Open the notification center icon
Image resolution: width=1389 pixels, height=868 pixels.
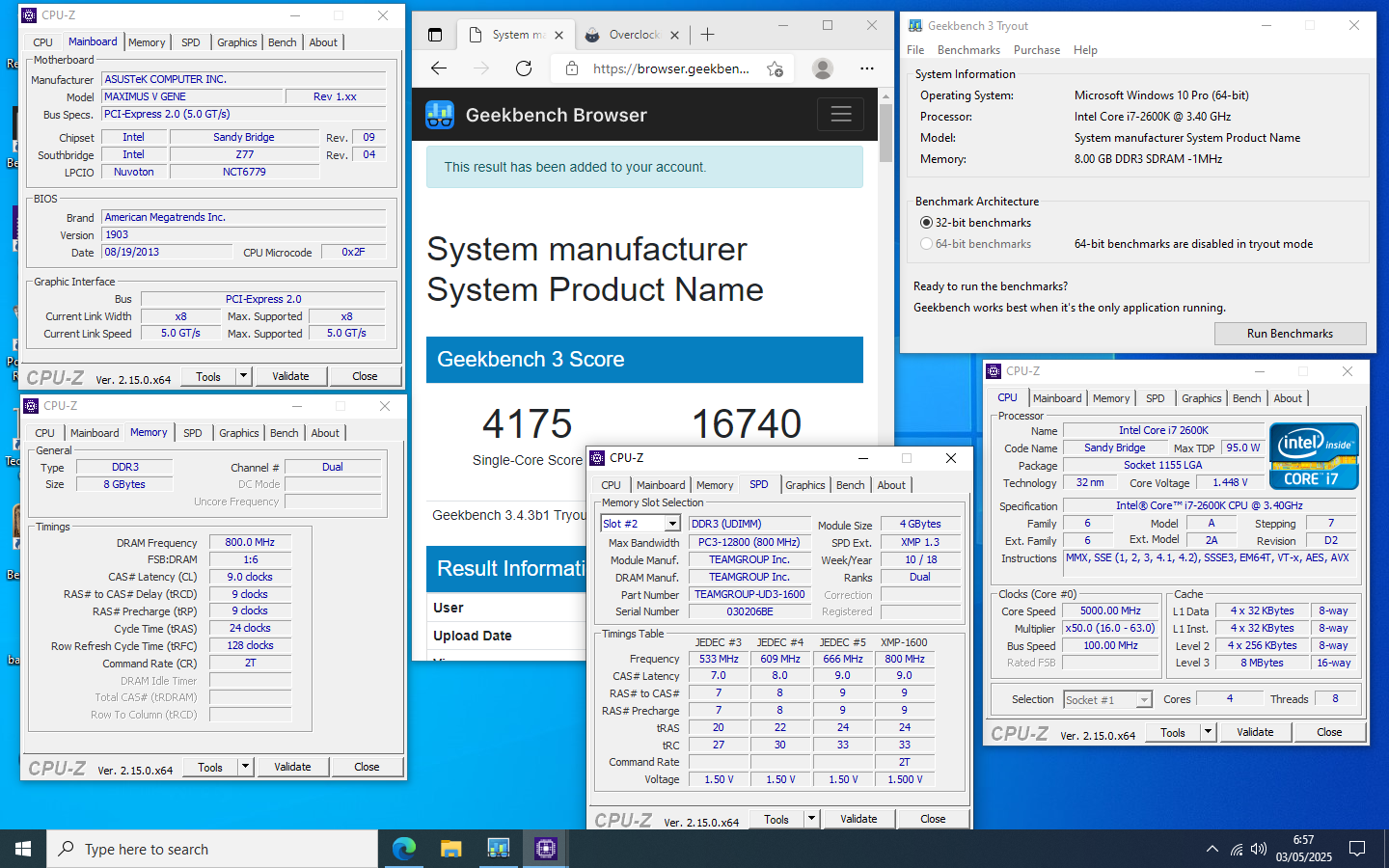click(1357, 849)
